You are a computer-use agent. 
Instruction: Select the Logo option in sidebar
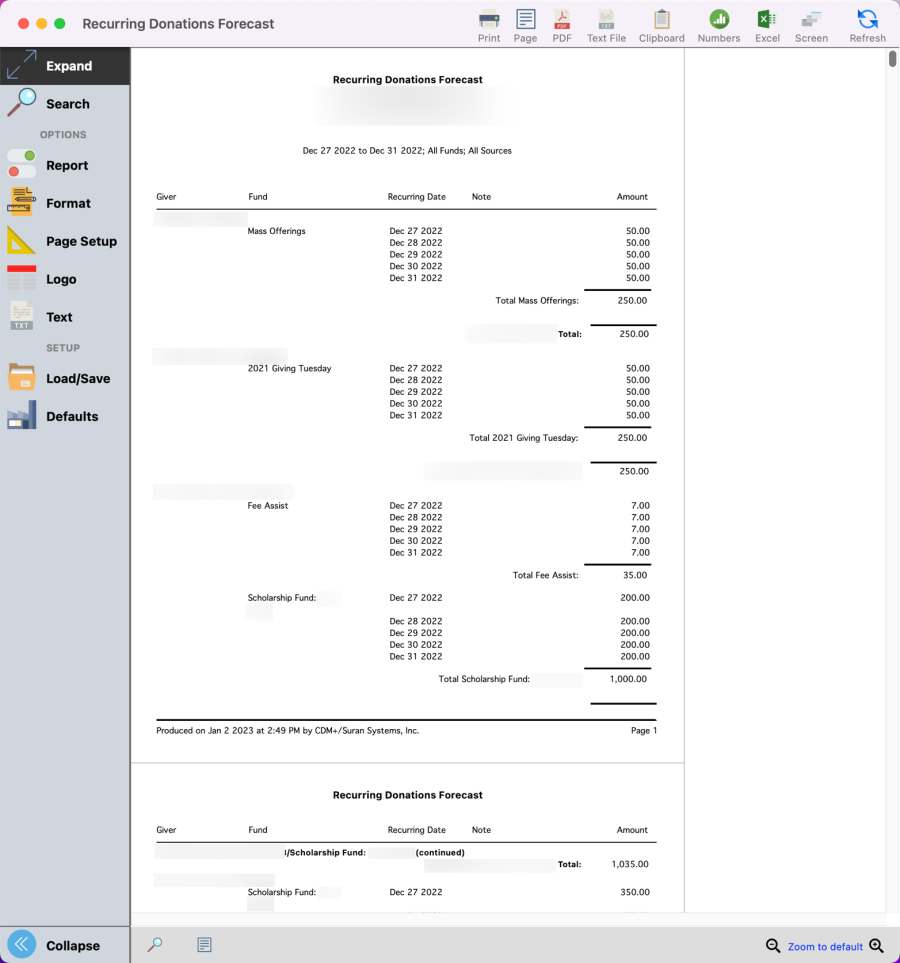click(60, 279)
